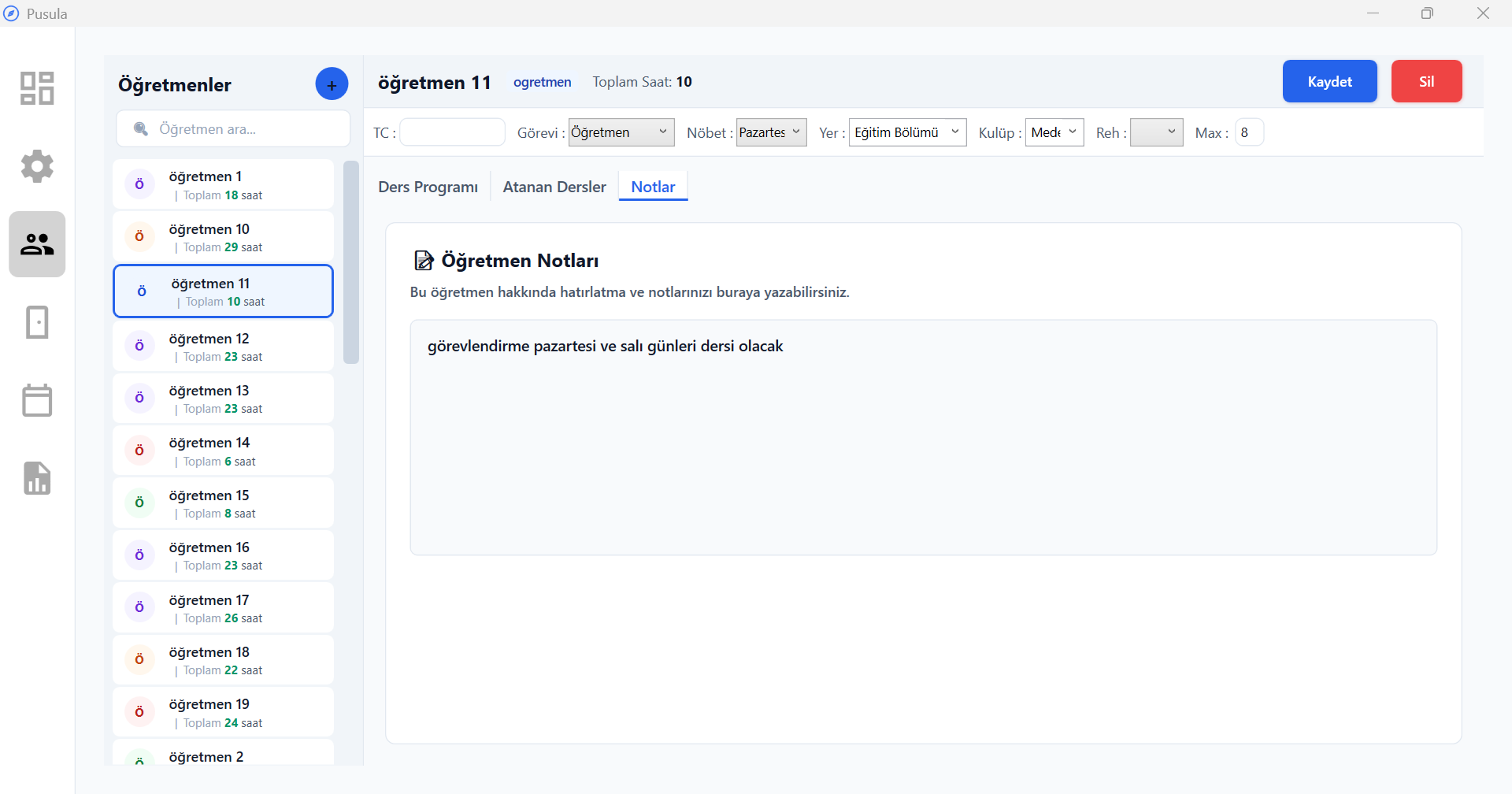Screen dimensions: 1512x794
Task: Switch to Ders Programı tab
Action: (x=428, y=187)
